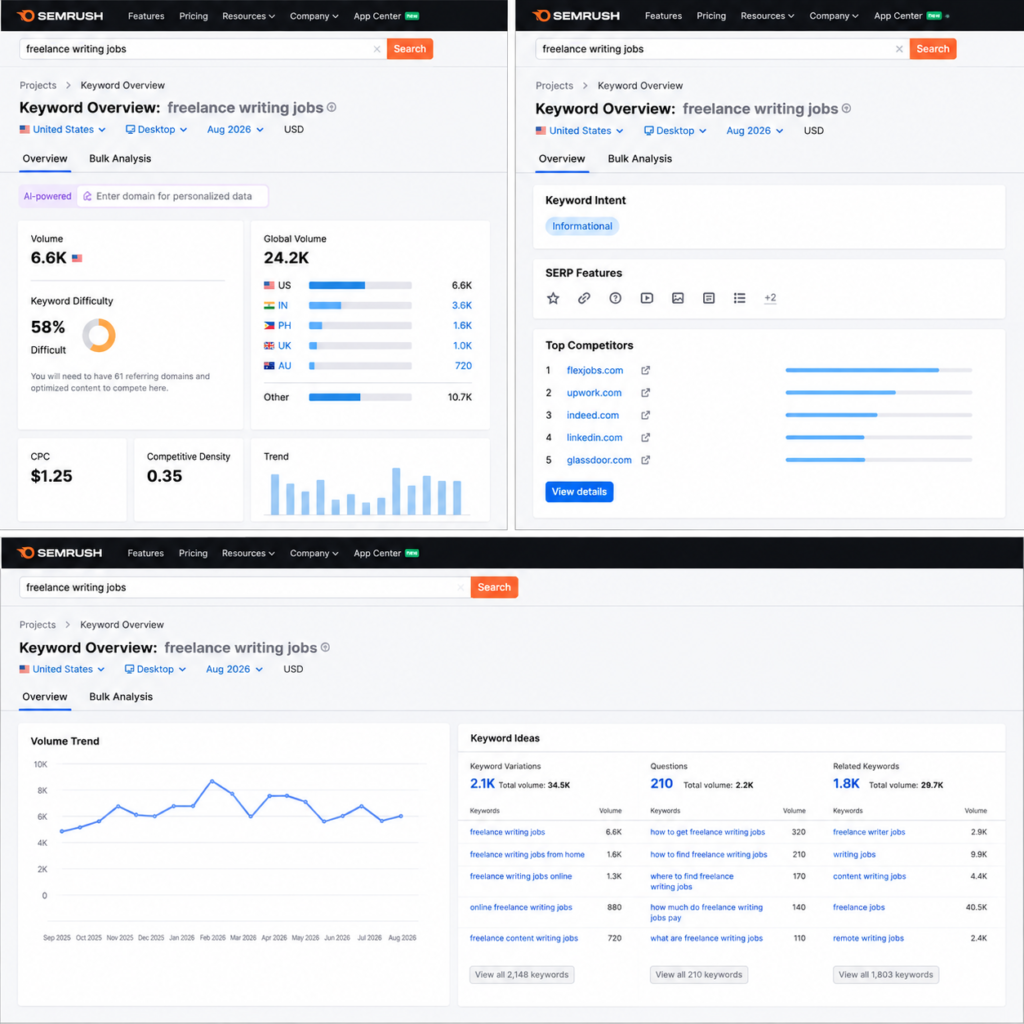Open glassdoor.com external link icon

645,460
